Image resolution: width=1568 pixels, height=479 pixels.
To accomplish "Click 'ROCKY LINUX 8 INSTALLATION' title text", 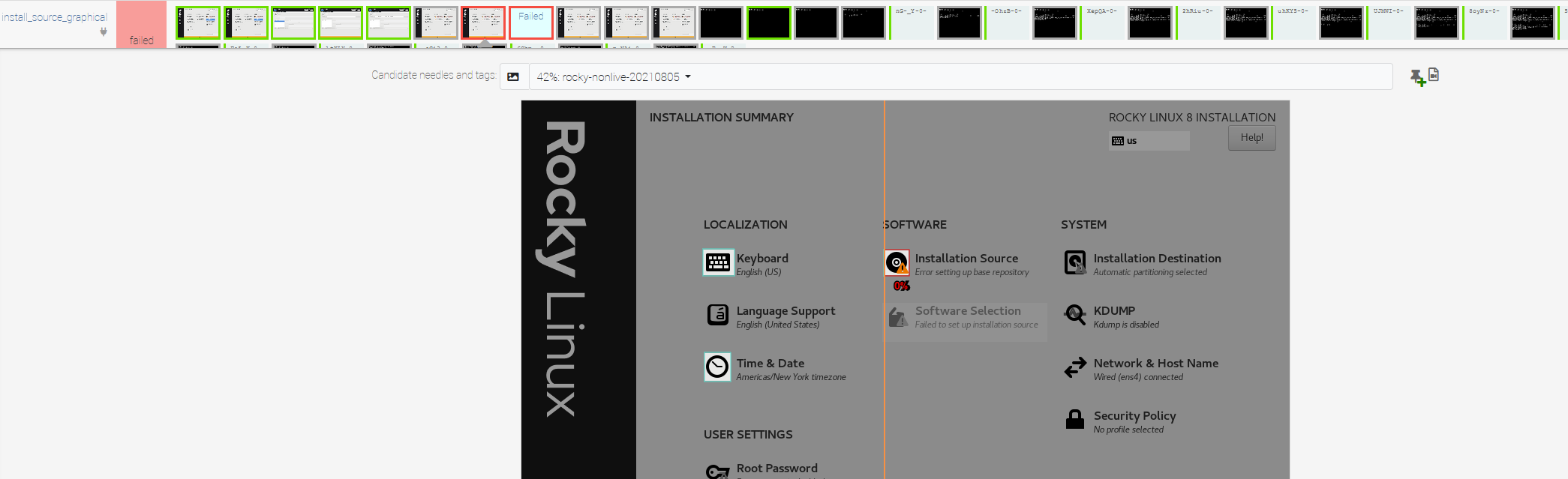I will point(1192,118).
